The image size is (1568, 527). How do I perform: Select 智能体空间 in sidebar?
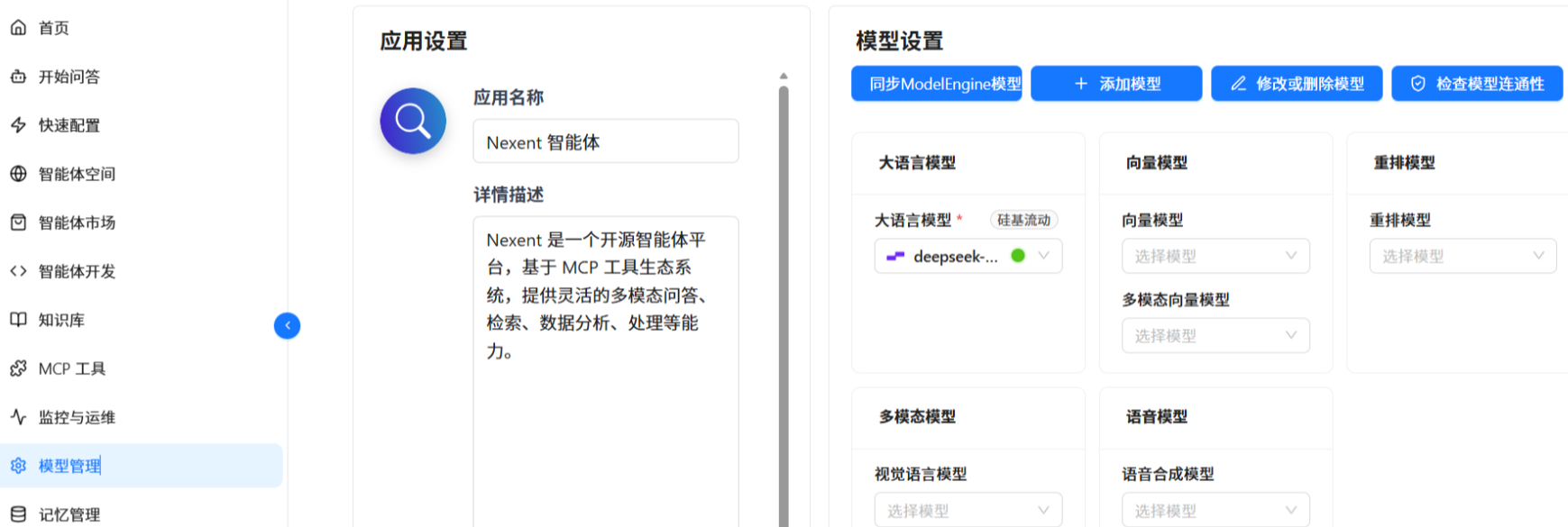(x=142, y=174)
